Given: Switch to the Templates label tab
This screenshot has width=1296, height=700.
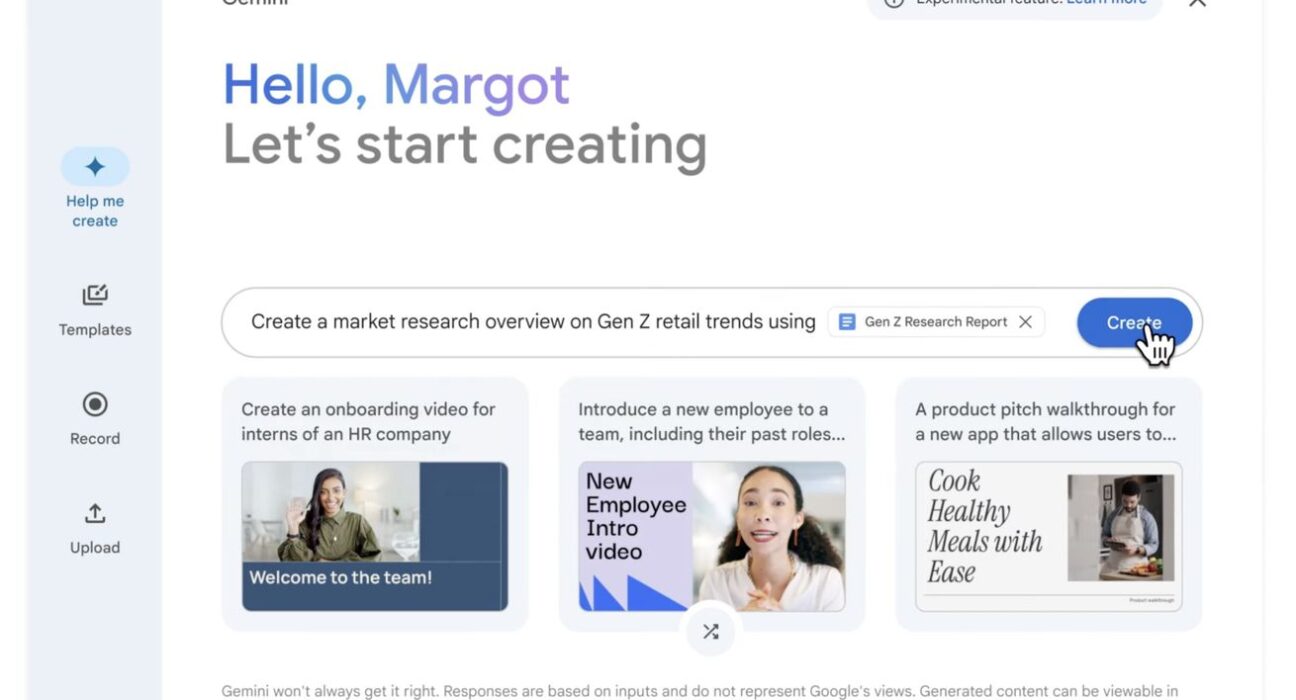Looking at the screenshot, I should pos(95,330).
